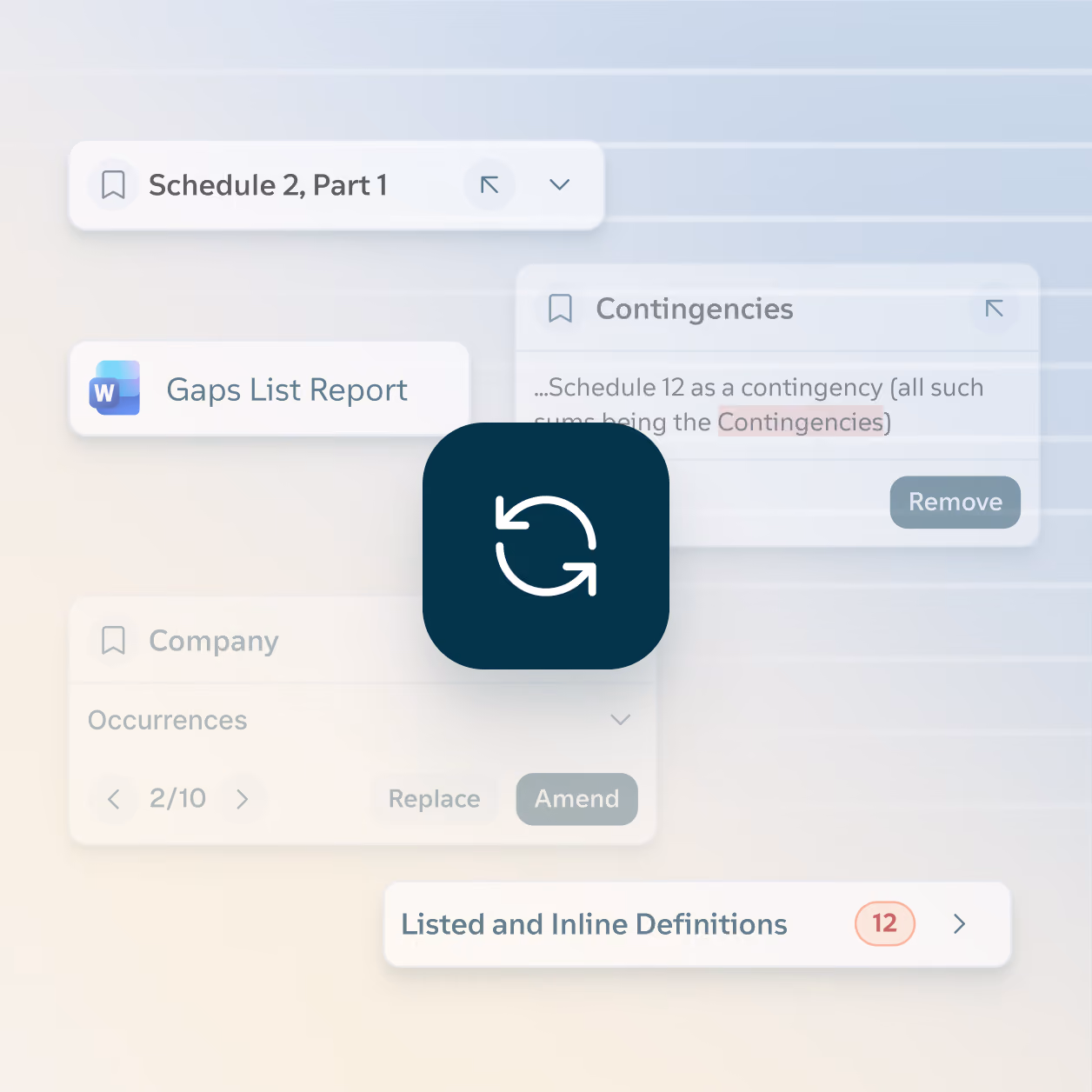Click the bookmark icon beside Company

click(x=114, y=641)
